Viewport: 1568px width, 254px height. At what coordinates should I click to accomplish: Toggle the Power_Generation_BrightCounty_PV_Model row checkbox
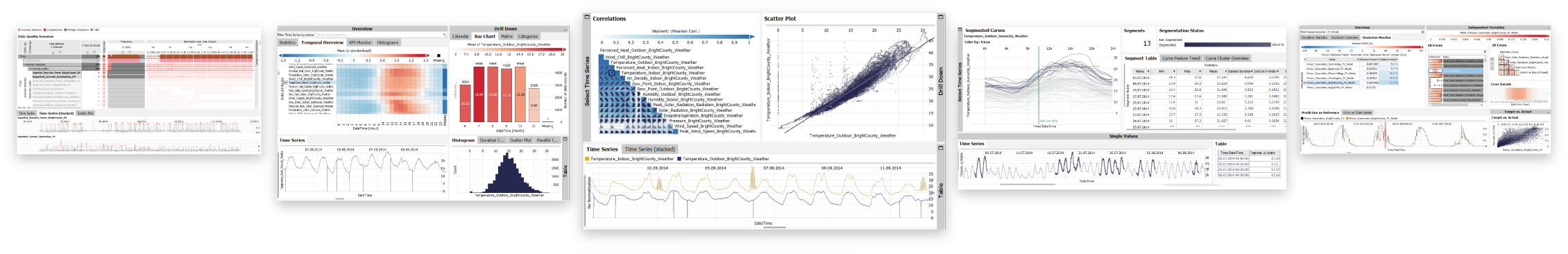[x=1304, y=83]
